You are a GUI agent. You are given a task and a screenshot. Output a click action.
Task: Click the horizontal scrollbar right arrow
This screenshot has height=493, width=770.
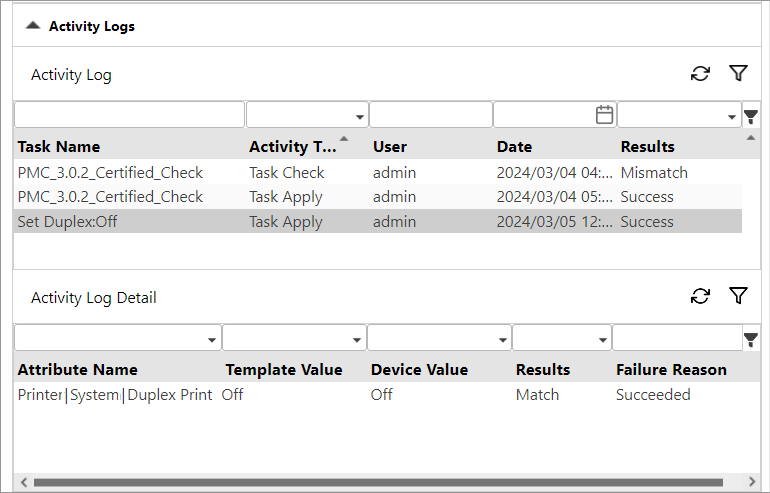pos(752,482)
